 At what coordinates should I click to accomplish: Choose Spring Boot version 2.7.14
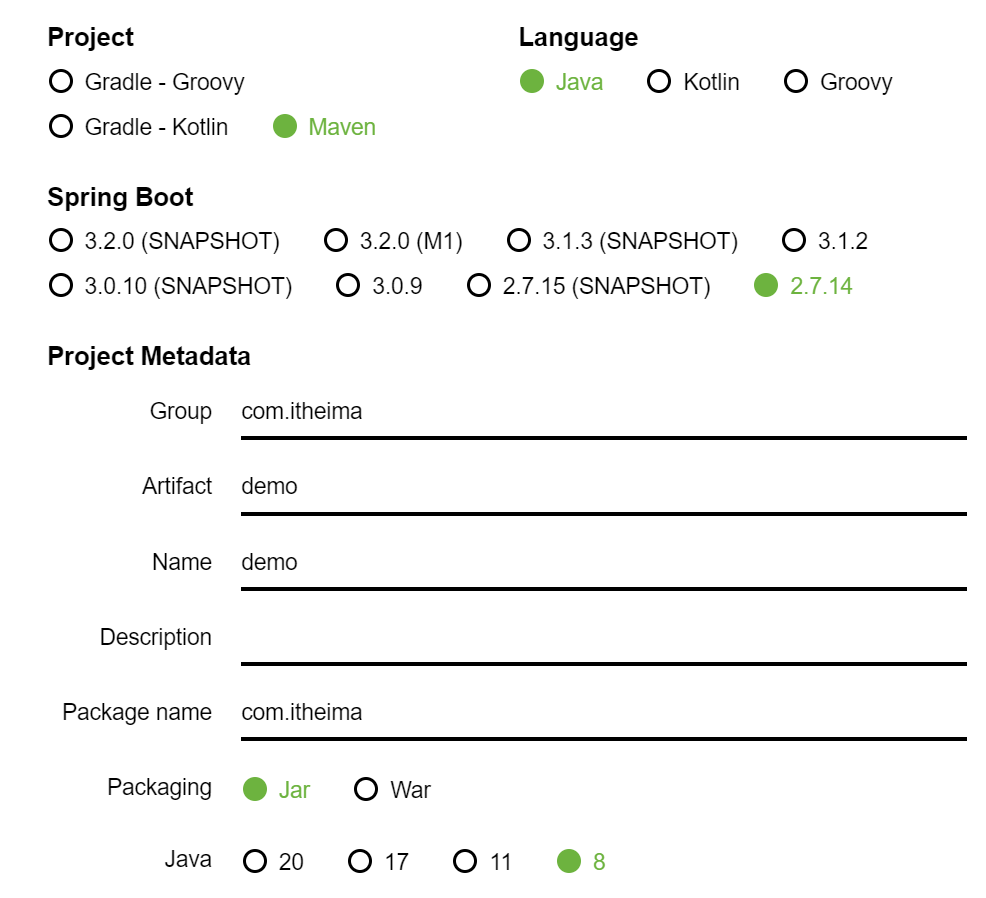(766, 286)
